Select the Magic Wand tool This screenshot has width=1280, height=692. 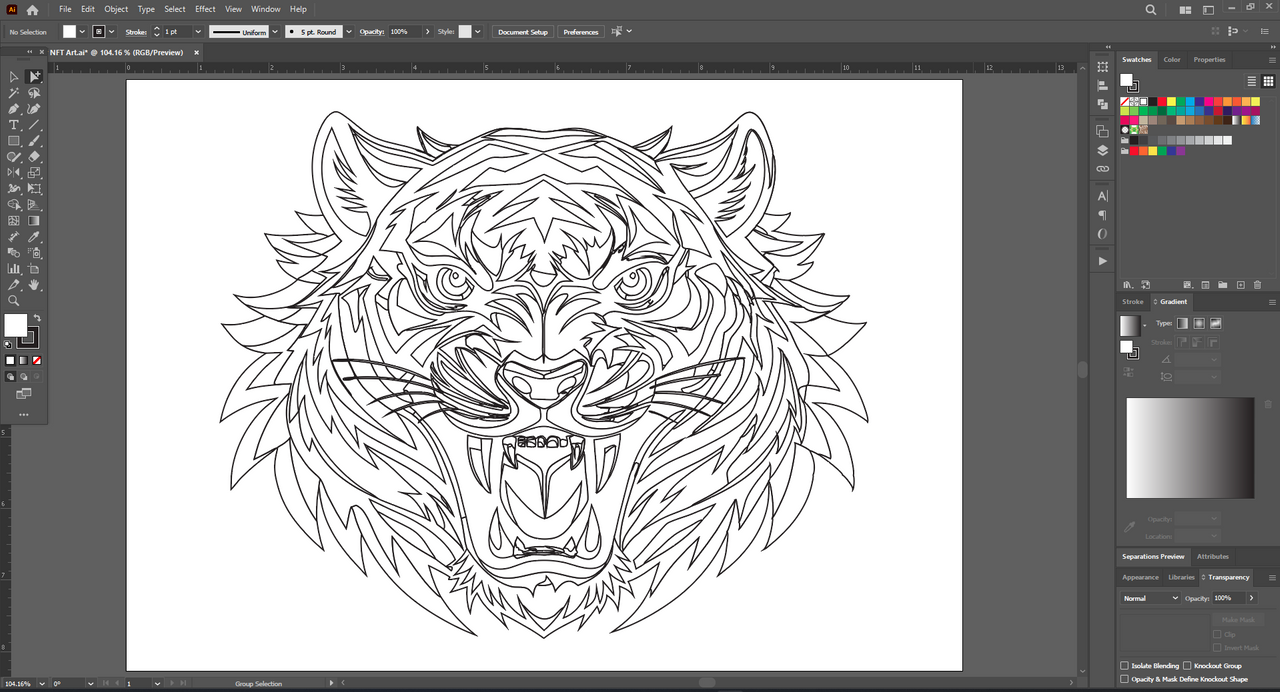coord(14,93)
